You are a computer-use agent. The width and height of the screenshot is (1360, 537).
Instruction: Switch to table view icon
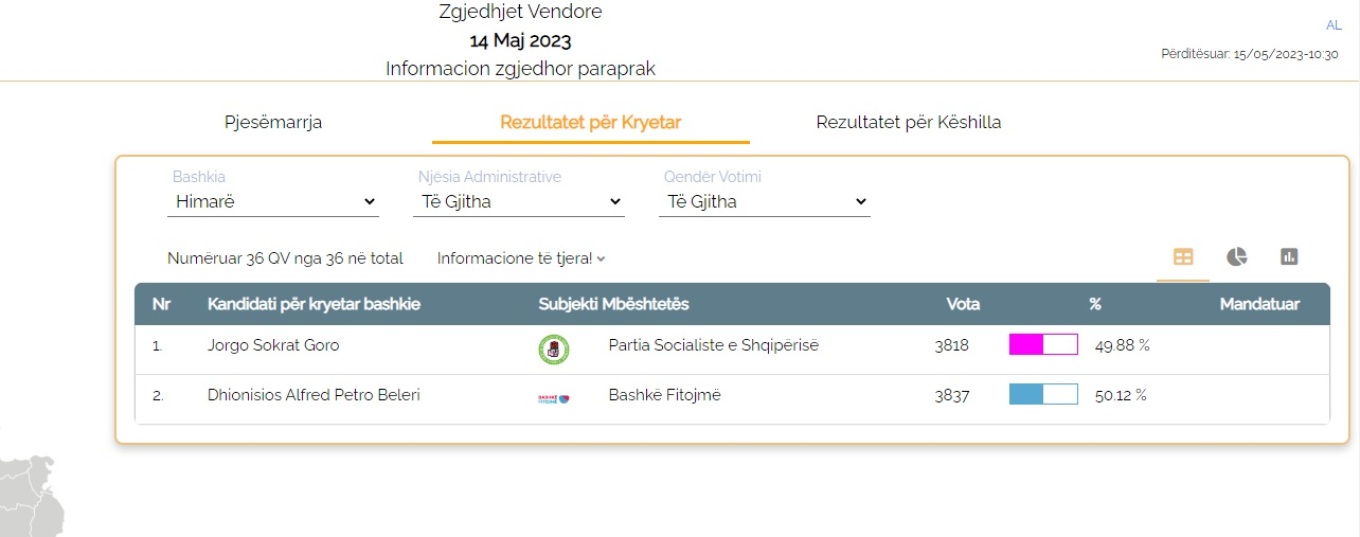tap(1183, 257)
